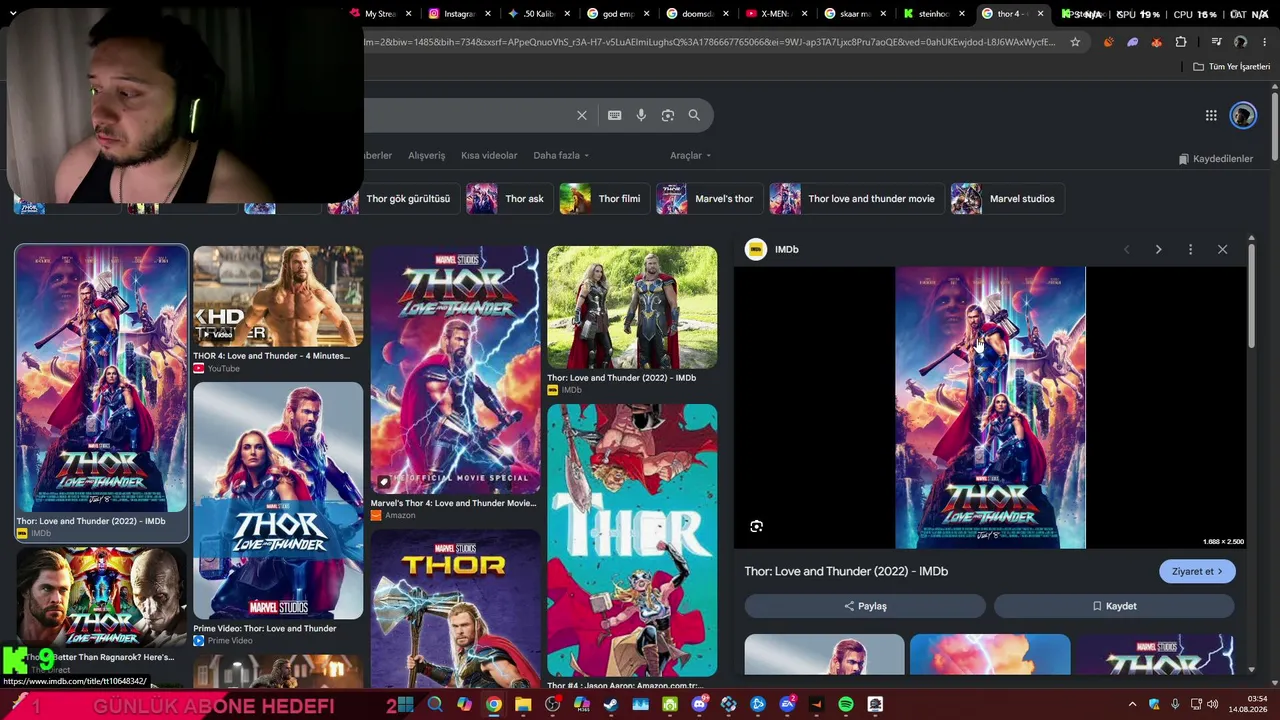Screen dimensions: 1280x720
Task: Open 'Thor: Love and Thunder (2022) - IMDb' preview title
Action: 846,571
